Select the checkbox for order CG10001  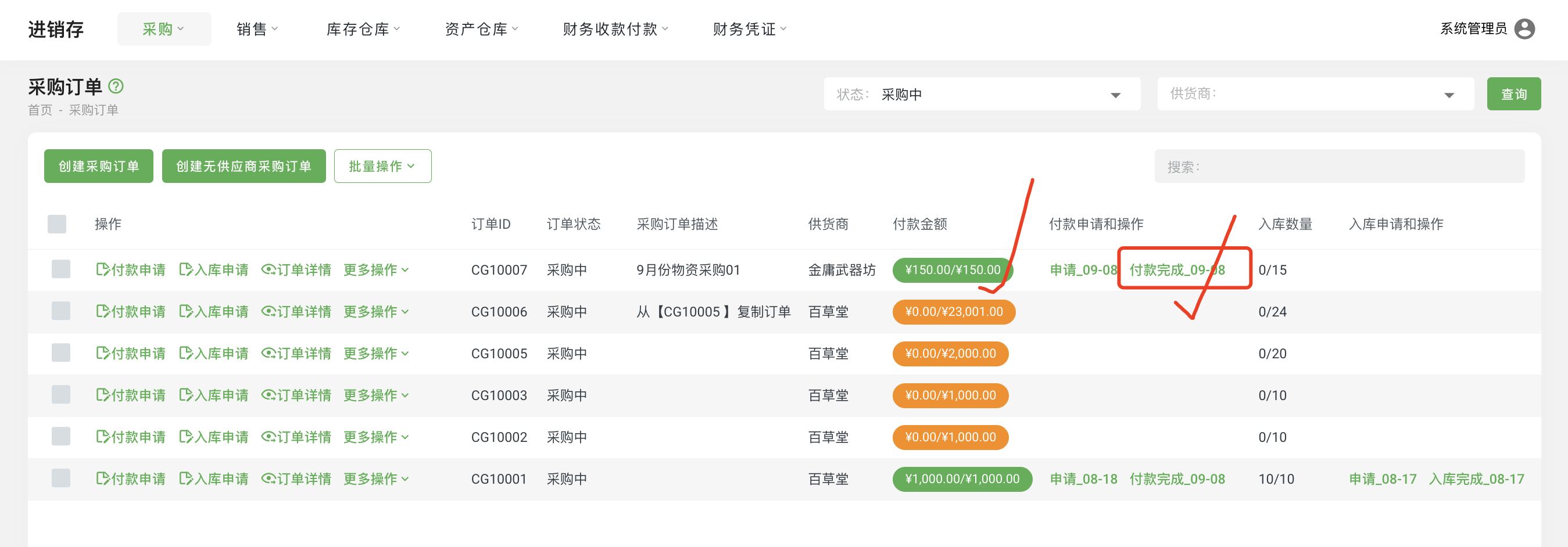tap(61, 478)
